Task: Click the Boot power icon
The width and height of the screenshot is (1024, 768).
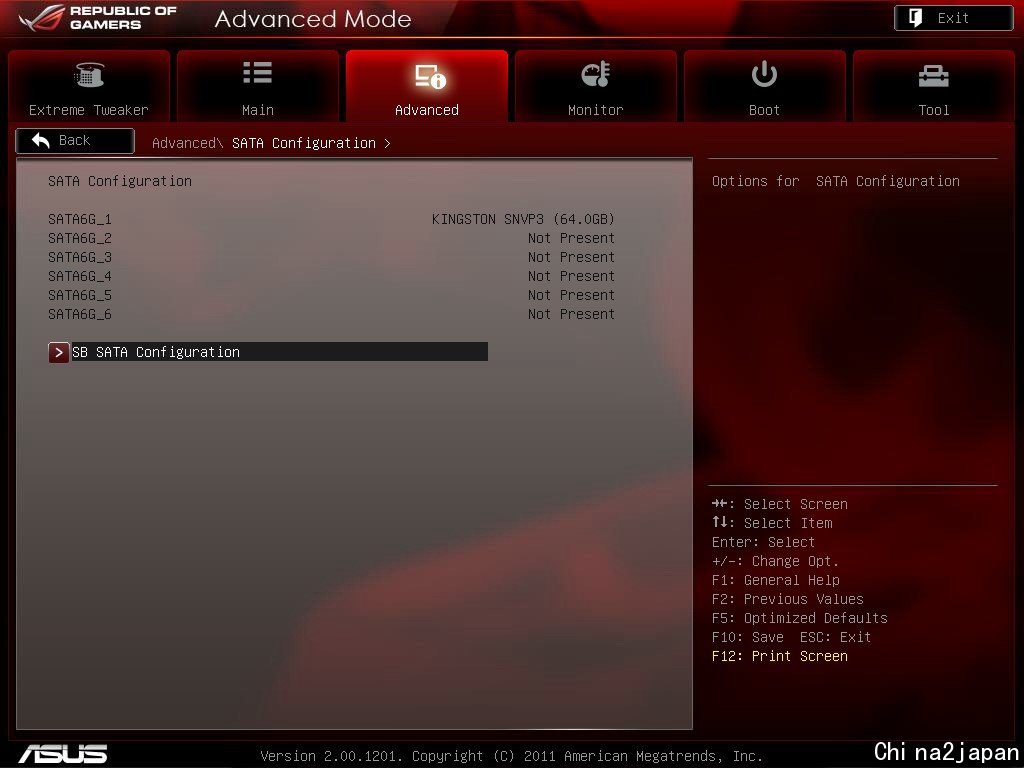Action: (x=764, y=74)
